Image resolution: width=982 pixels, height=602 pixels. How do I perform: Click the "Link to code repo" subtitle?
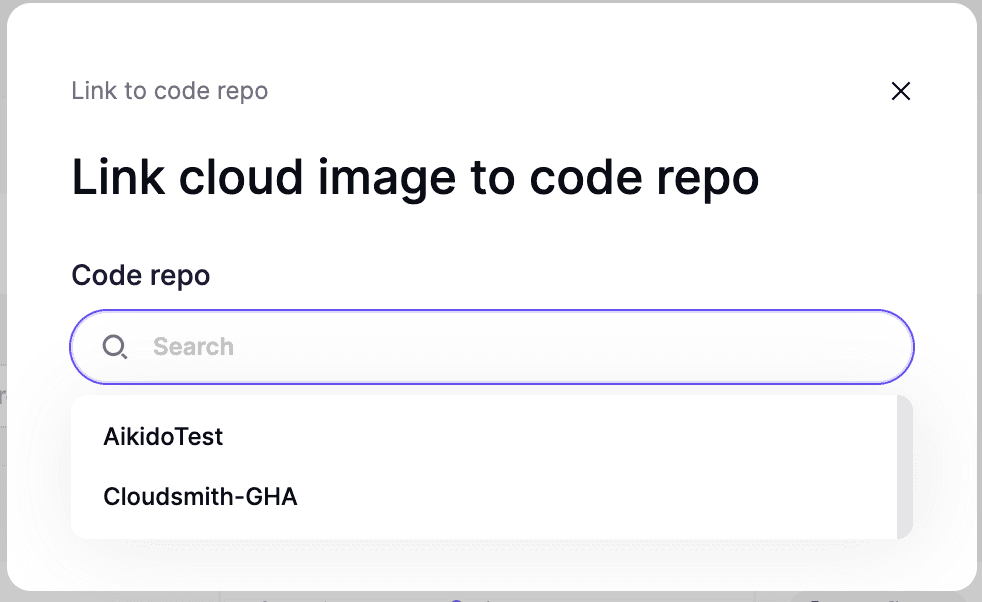(x=169, y=91)
